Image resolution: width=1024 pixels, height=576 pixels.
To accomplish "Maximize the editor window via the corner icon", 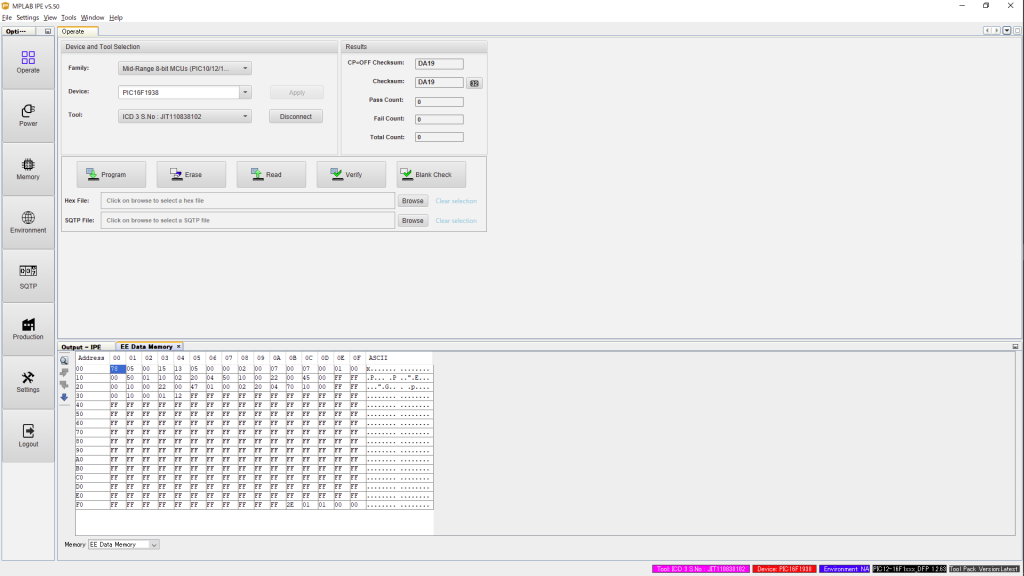I will click(x=1017, y=31).
